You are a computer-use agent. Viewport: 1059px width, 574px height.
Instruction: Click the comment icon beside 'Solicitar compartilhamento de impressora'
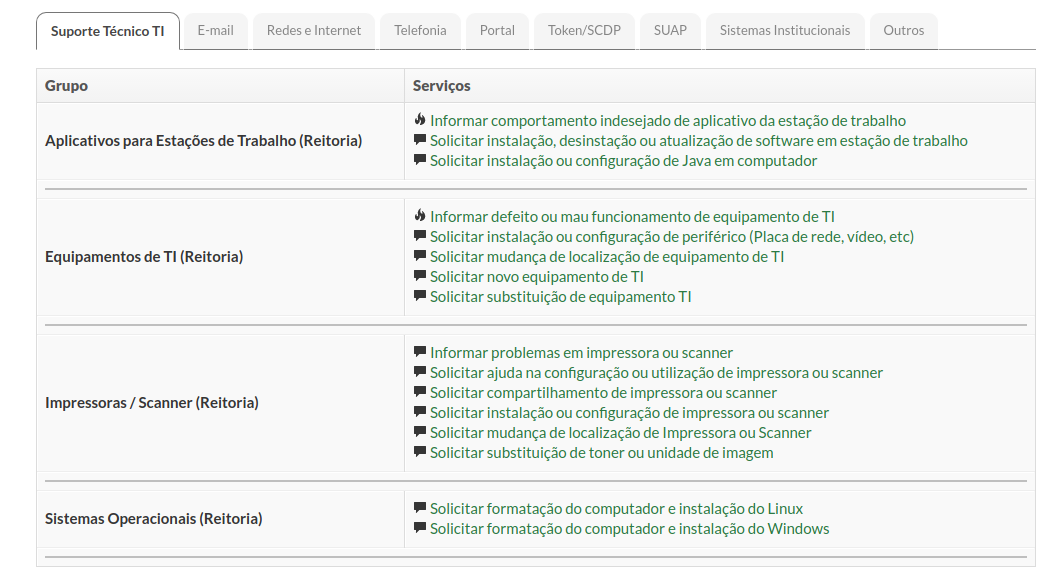(x=419, y=392)
